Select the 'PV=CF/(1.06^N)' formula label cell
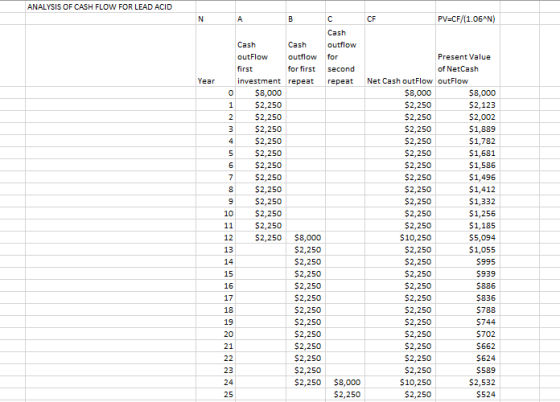The image size is (560, 402). click(468, 19)
